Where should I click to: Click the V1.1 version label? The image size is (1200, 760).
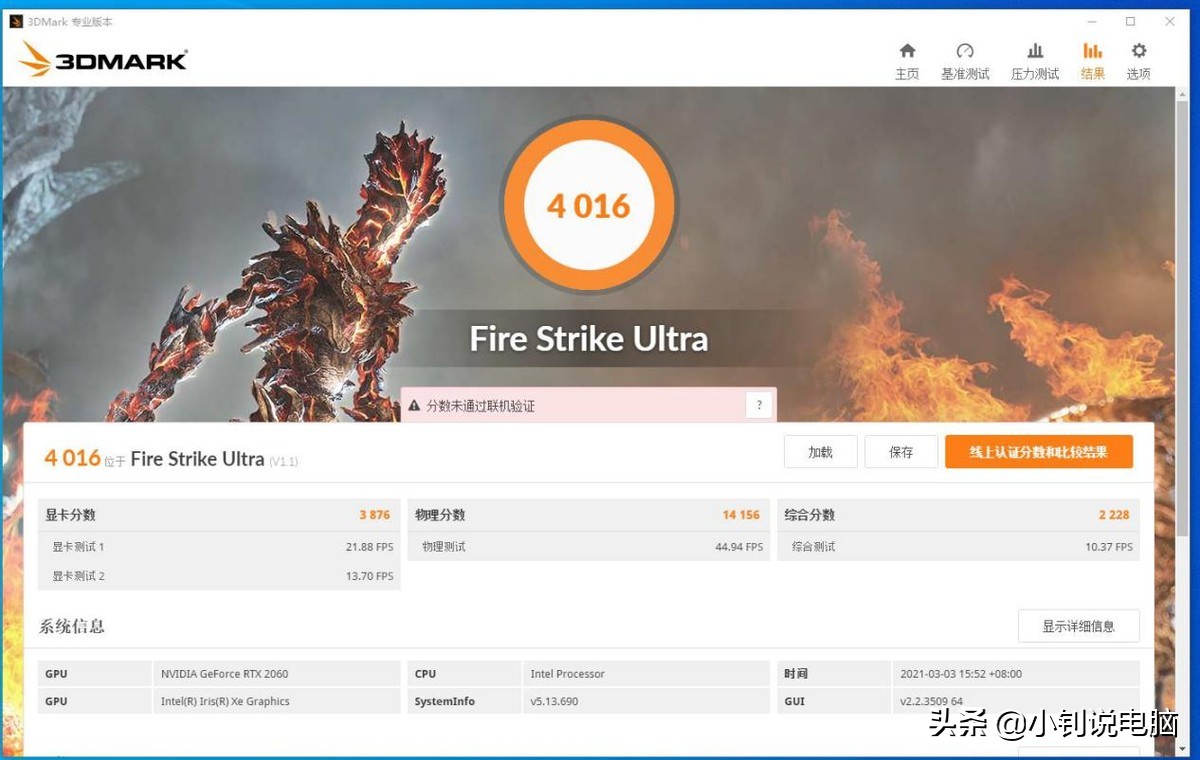[283, 461]
